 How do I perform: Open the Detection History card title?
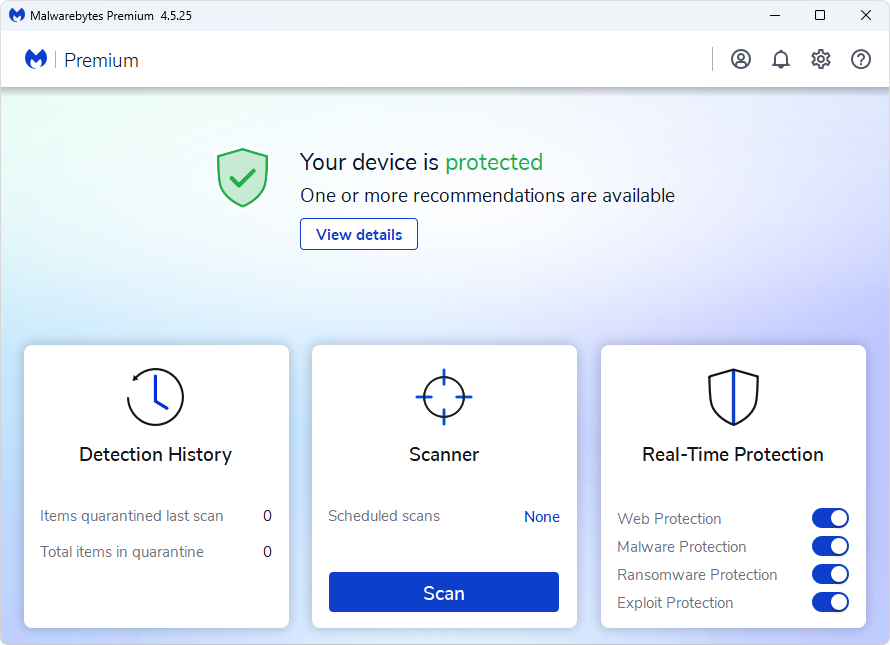155,455
